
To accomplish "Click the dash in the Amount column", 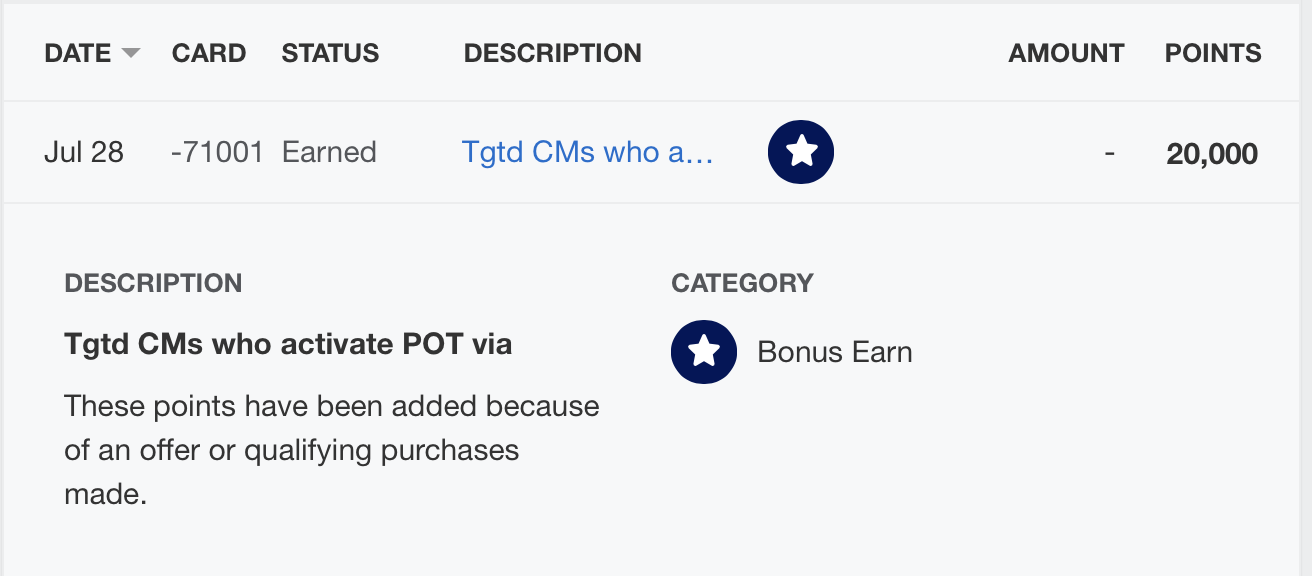I will pyautogui.click(x=1109, y=154).
